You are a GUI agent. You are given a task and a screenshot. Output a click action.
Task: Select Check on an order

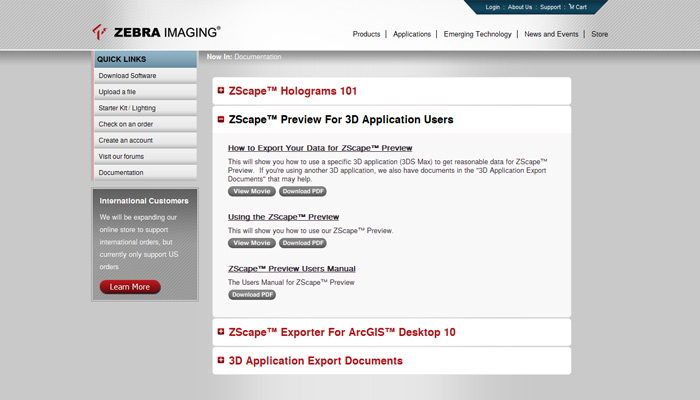(x=145, y=124)
